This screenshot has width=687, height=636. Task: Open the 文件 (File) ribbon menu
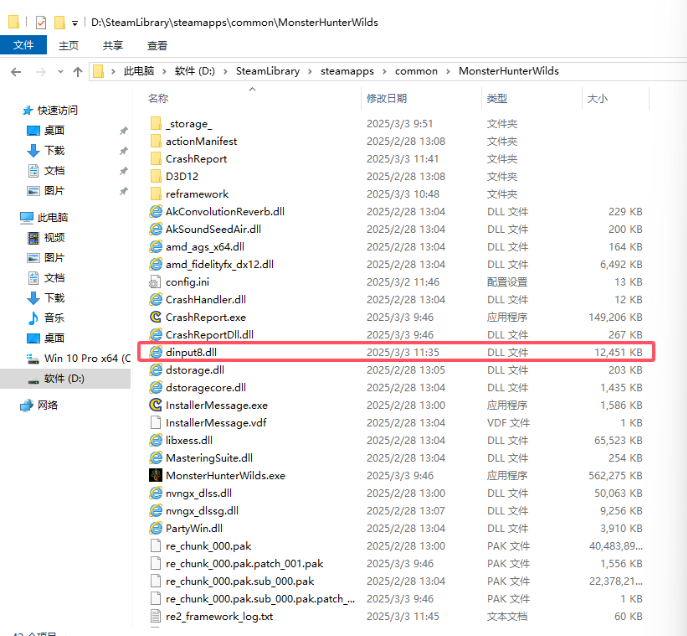click(x=23, y=45)
